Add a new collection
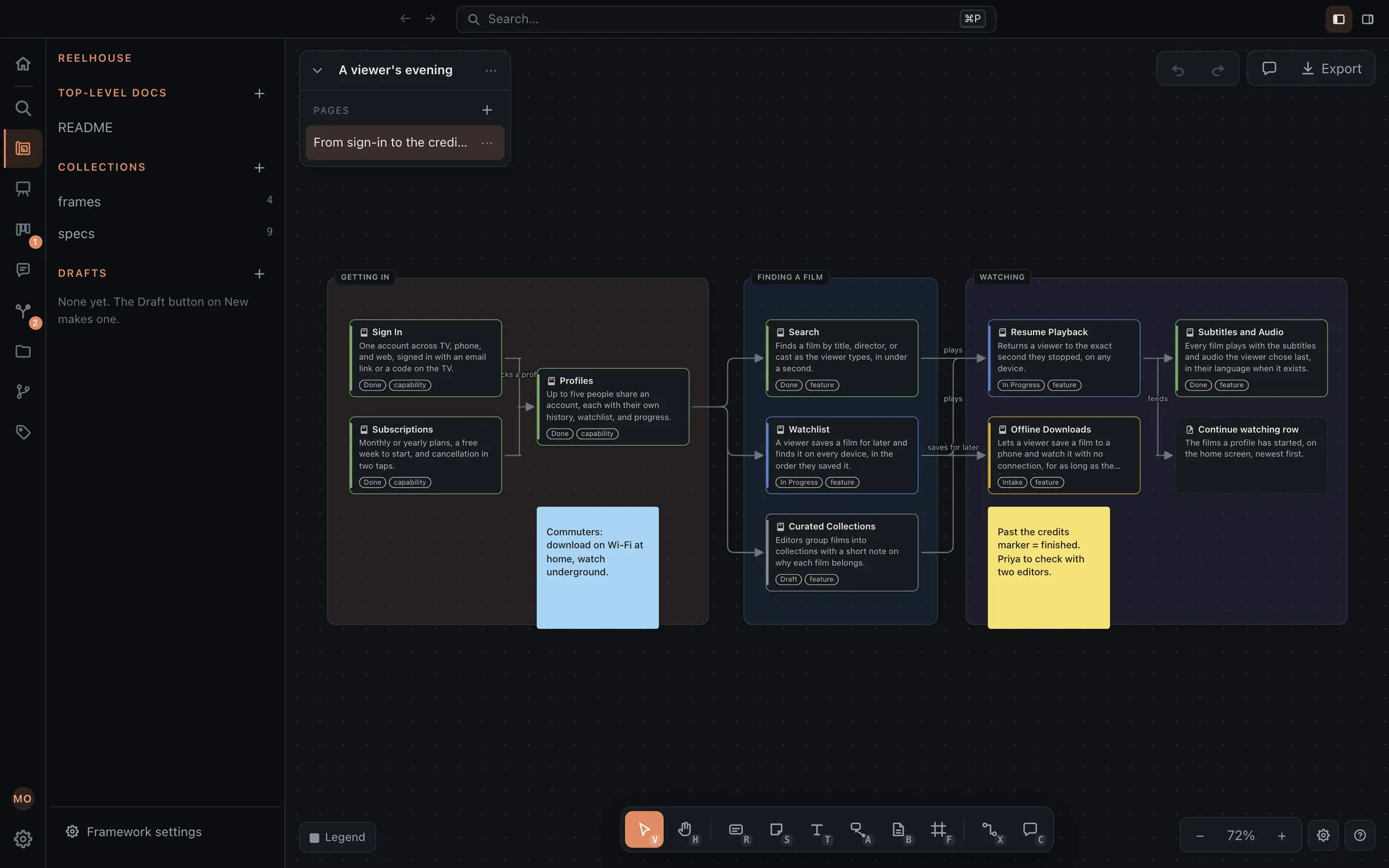Viewport: 1389px width, 868px height. click(259, 168)
